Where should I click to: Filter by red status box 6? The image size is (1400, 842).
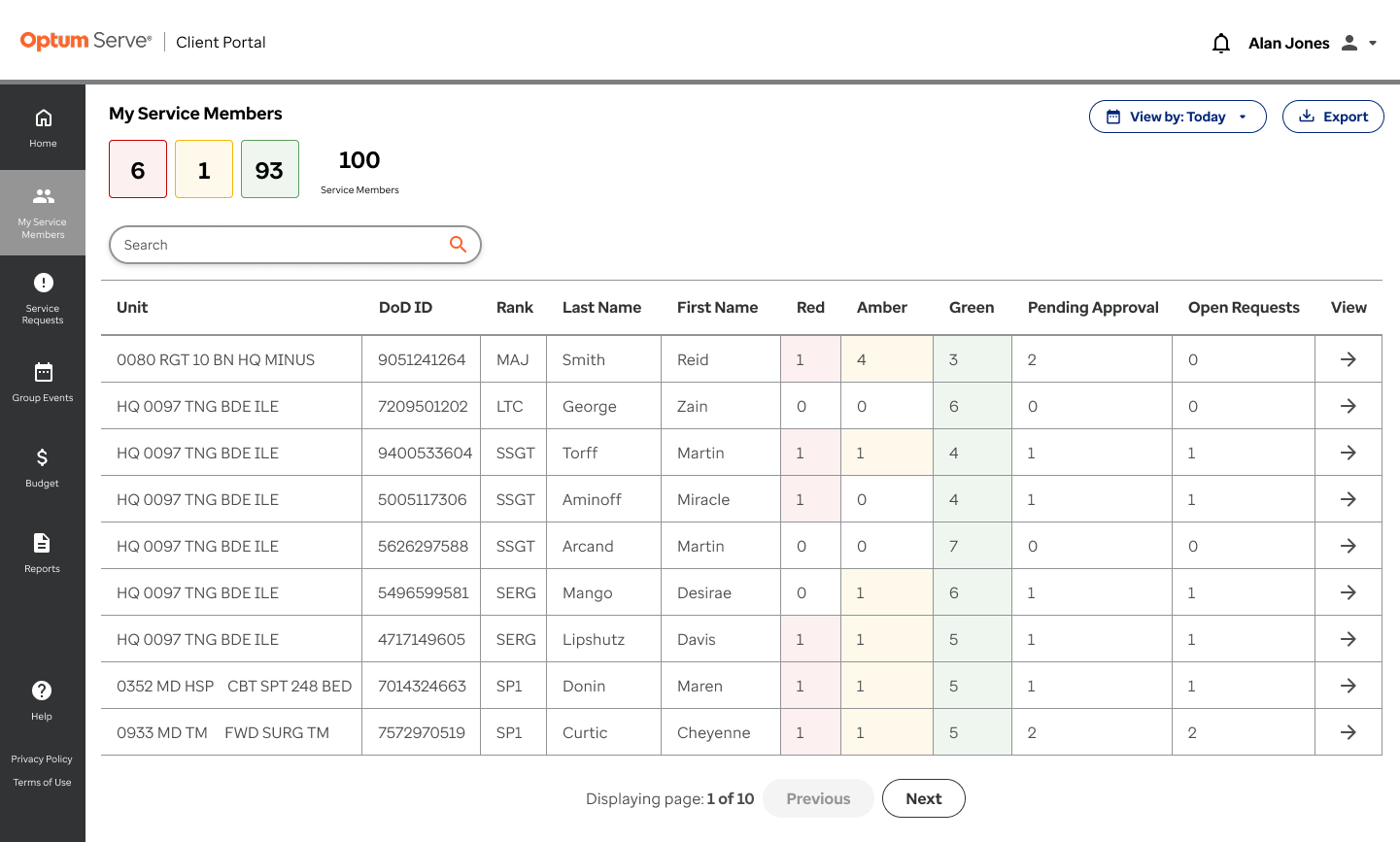tap(138, 169)
